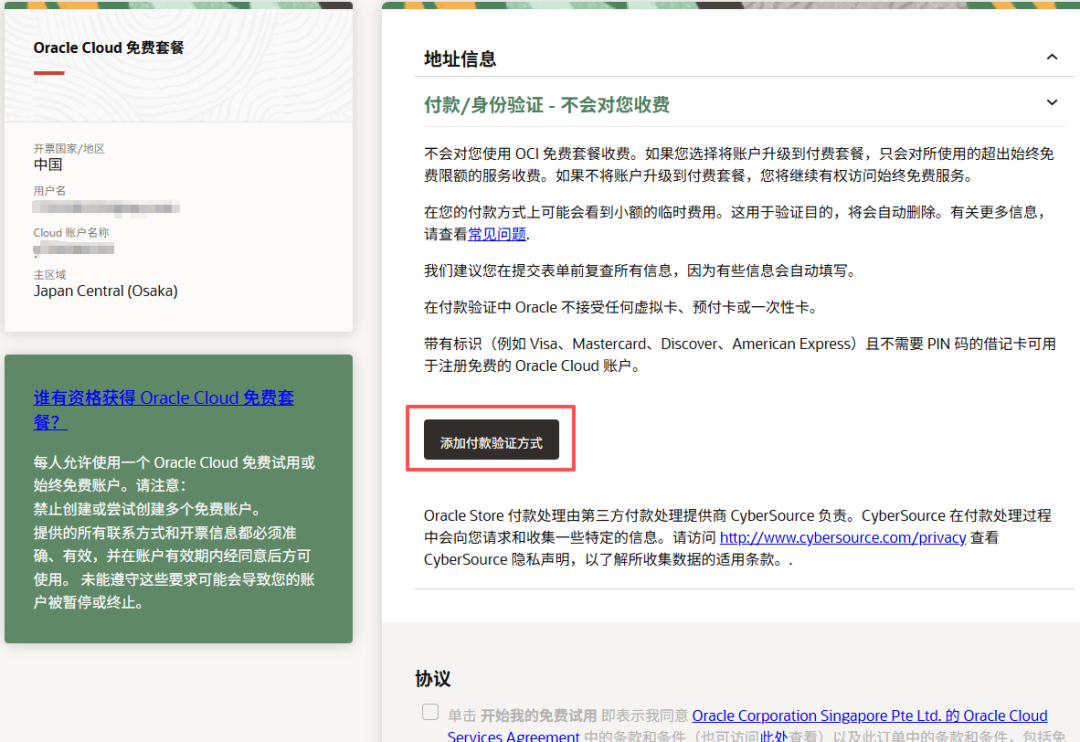1080x742 pixels.
Task: Click the blurred 用户名 value
Action: point(106,207)
